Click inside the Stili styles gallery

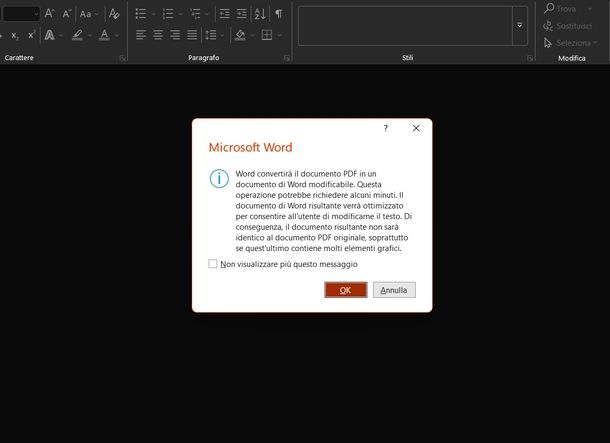tap(405, 26)
